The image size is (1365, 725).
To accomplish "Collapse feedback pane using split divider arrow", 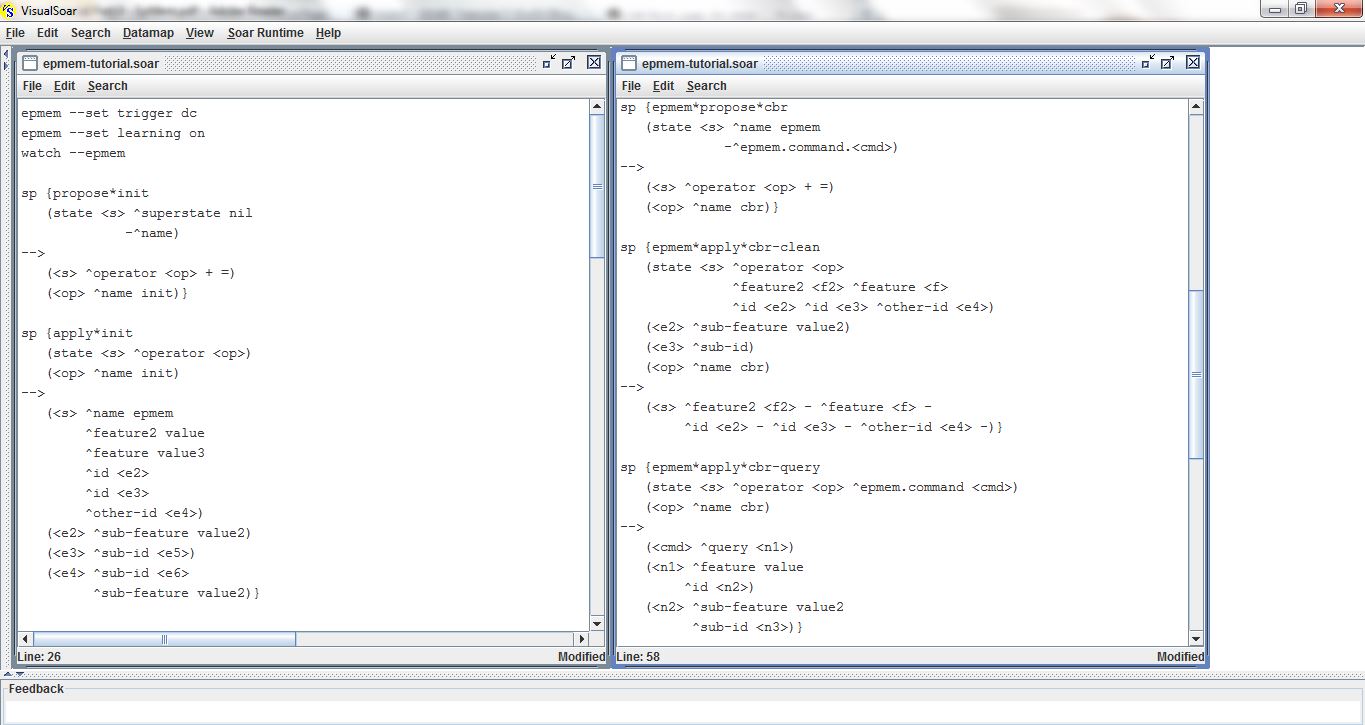I will (20, 674).
